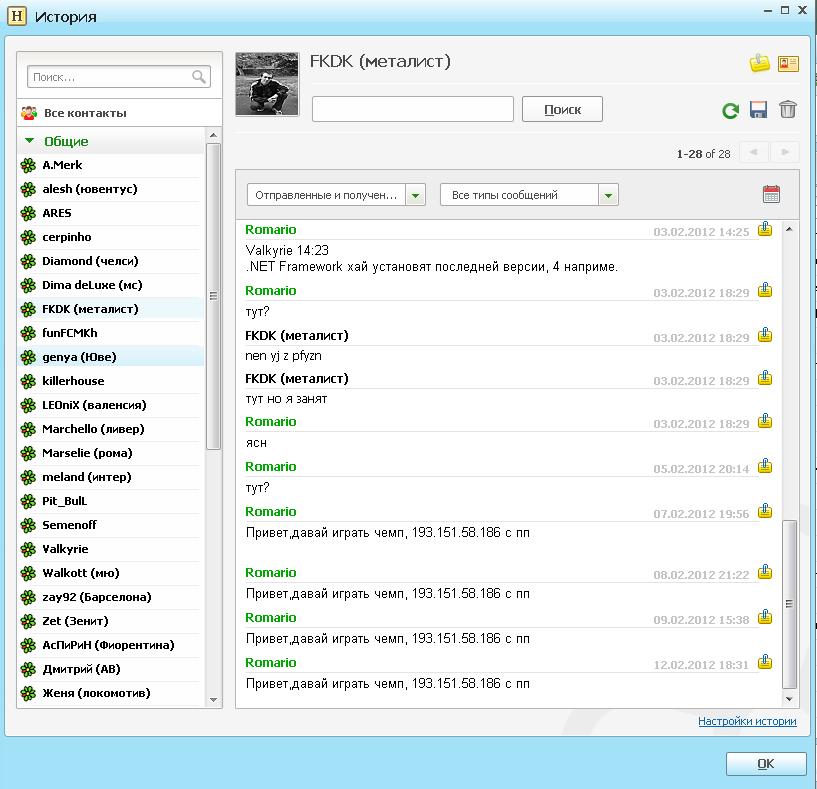Select contact genya (Юве)
This screenshot has height=789, width=817.
(110, 357)
